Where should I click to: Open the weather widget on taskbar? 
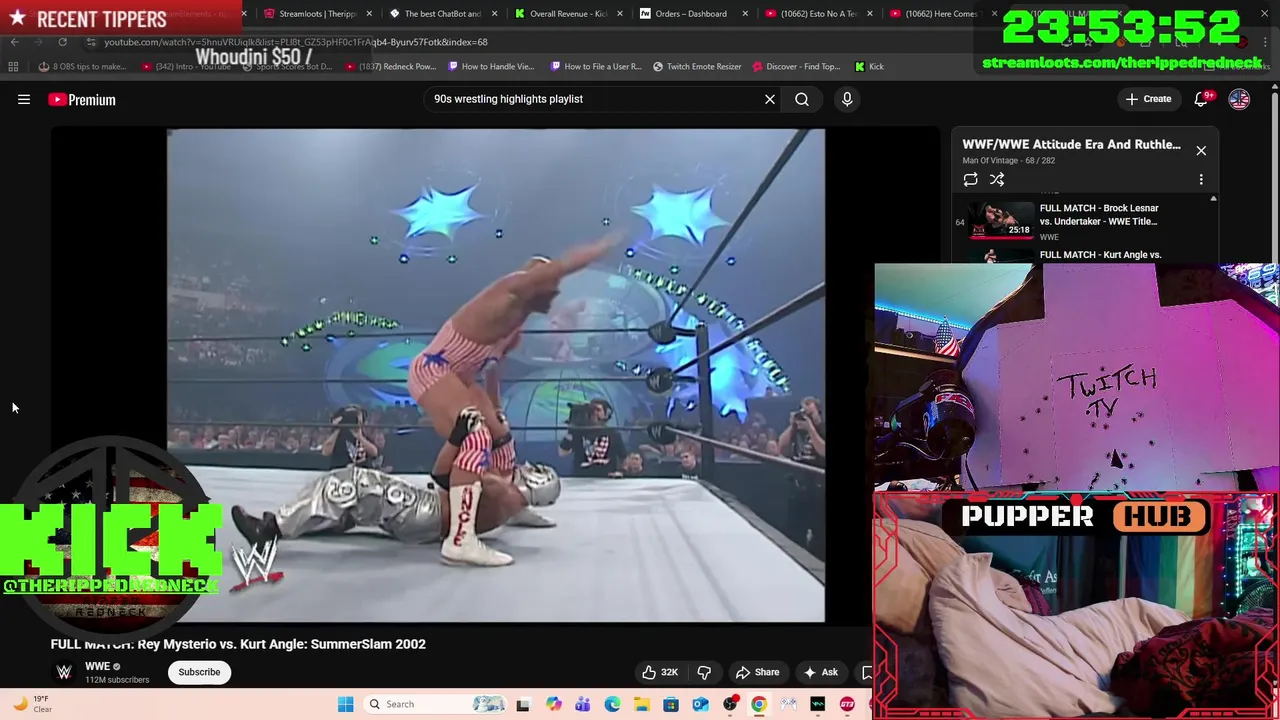point(32,704)
